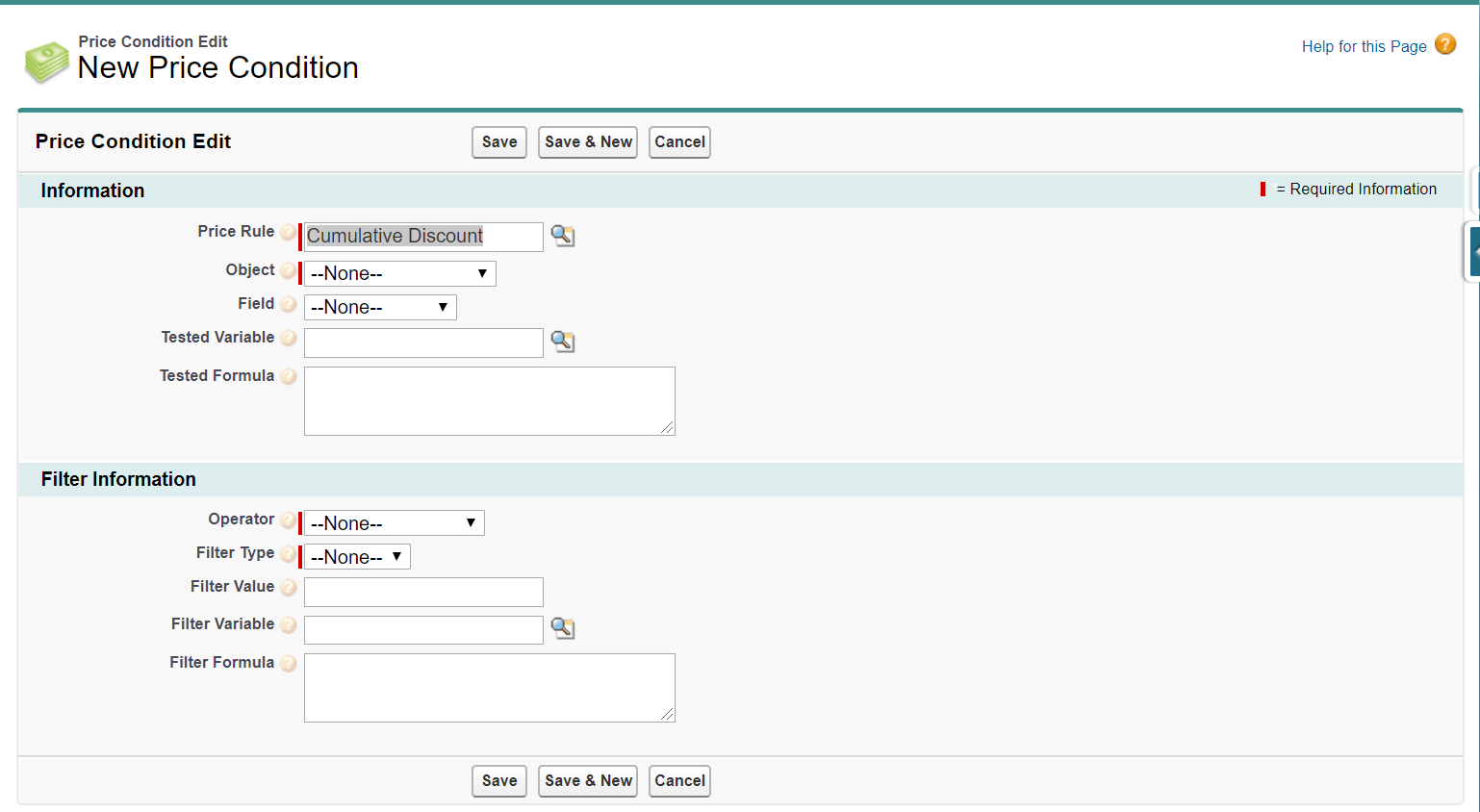The width and height of the screenshot is (1480, 812).
Task: Click the orange help question mark icon
Action: [x=1444, y=44]
